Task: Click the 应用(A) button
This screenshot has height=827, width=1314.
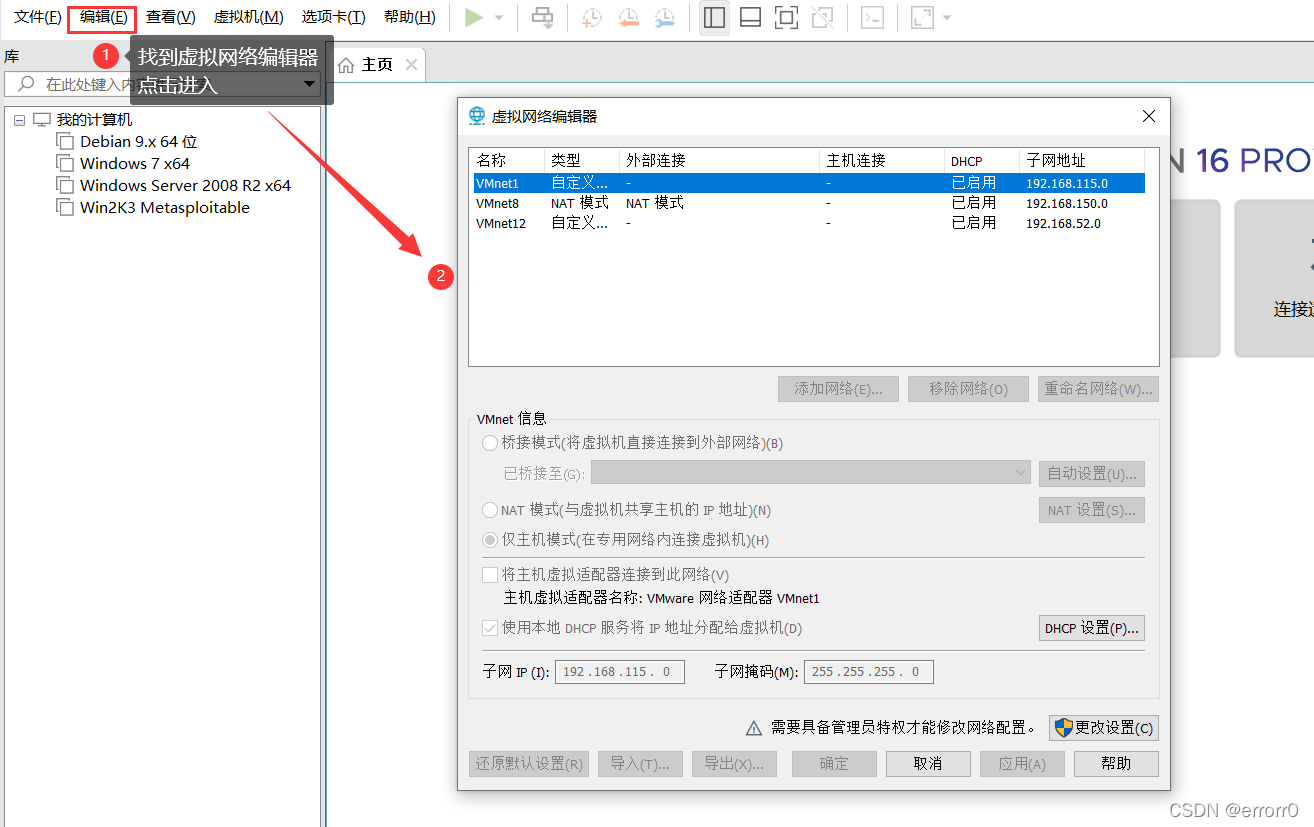Action: pos(1022,764)
